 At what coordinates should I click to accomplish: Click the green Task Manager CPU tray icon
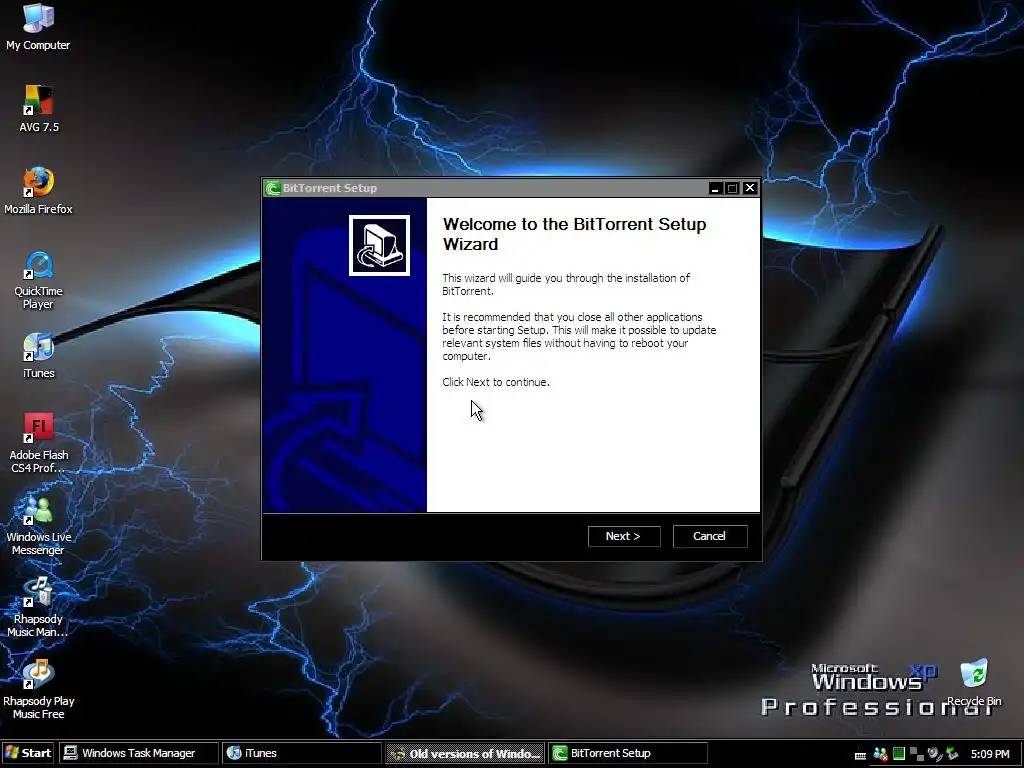(899, 754)
